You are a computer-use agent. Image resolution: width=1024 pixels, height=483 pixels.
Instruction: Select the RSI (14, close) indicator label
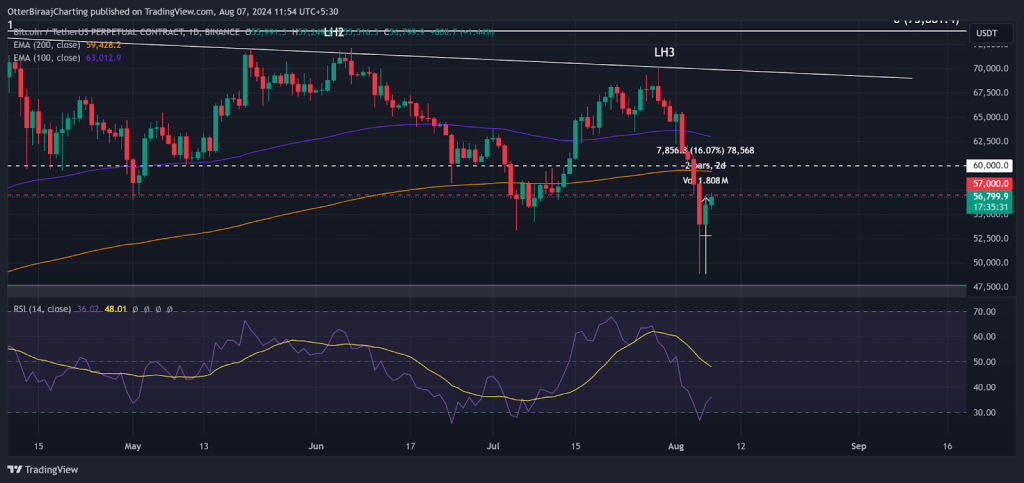(41, 309)
